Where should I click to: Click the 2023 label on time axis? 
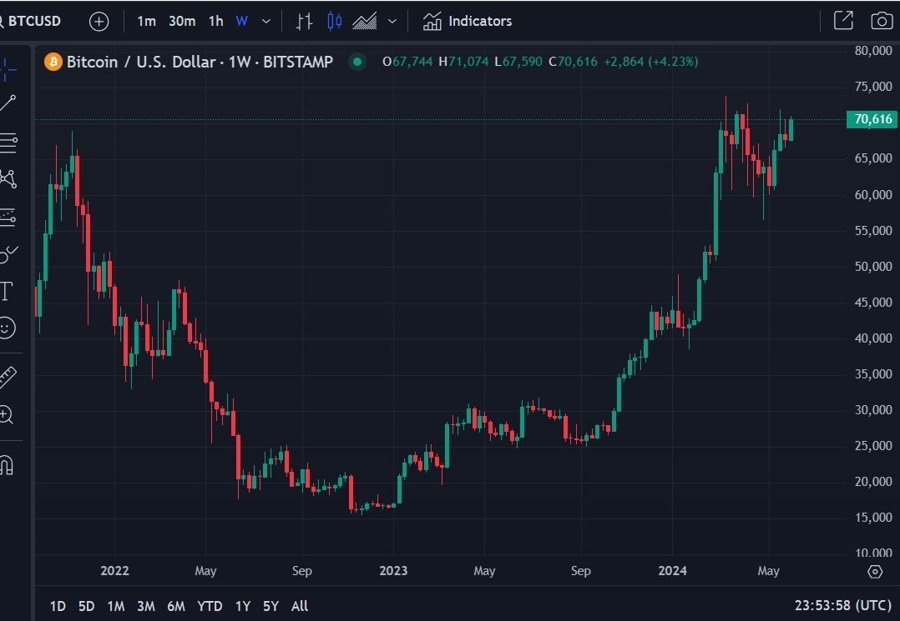click(x=393, y=570)
